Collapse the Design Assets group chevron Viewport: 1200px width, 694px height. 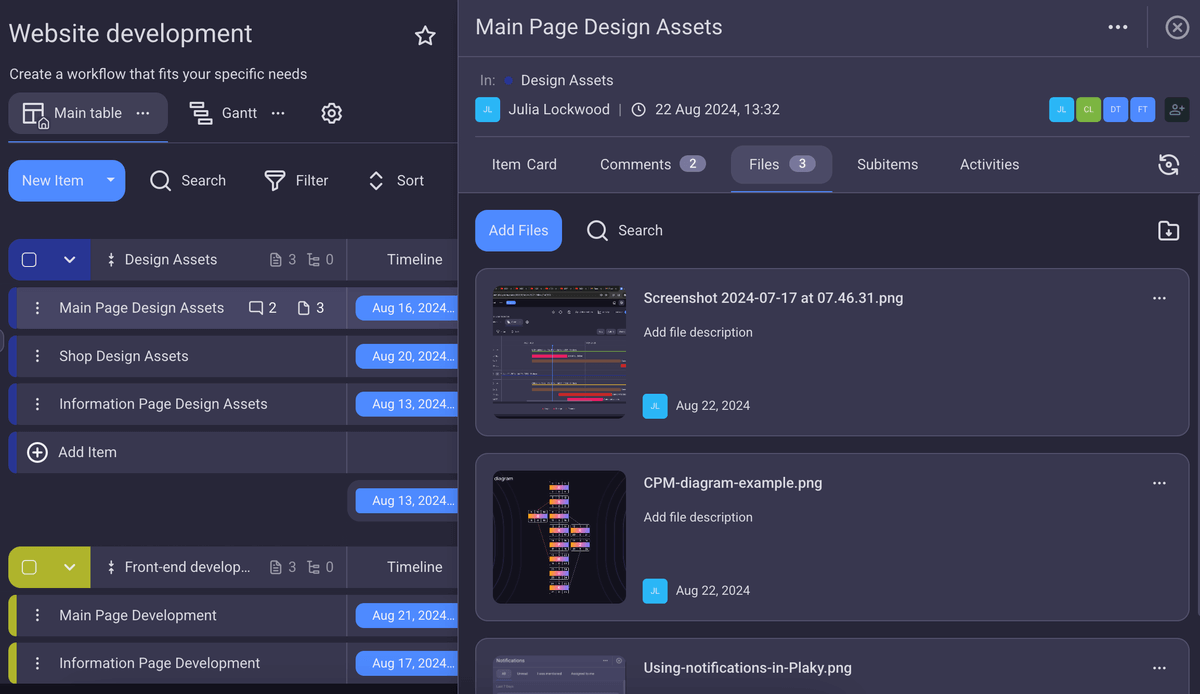click(x=69, y=260)
